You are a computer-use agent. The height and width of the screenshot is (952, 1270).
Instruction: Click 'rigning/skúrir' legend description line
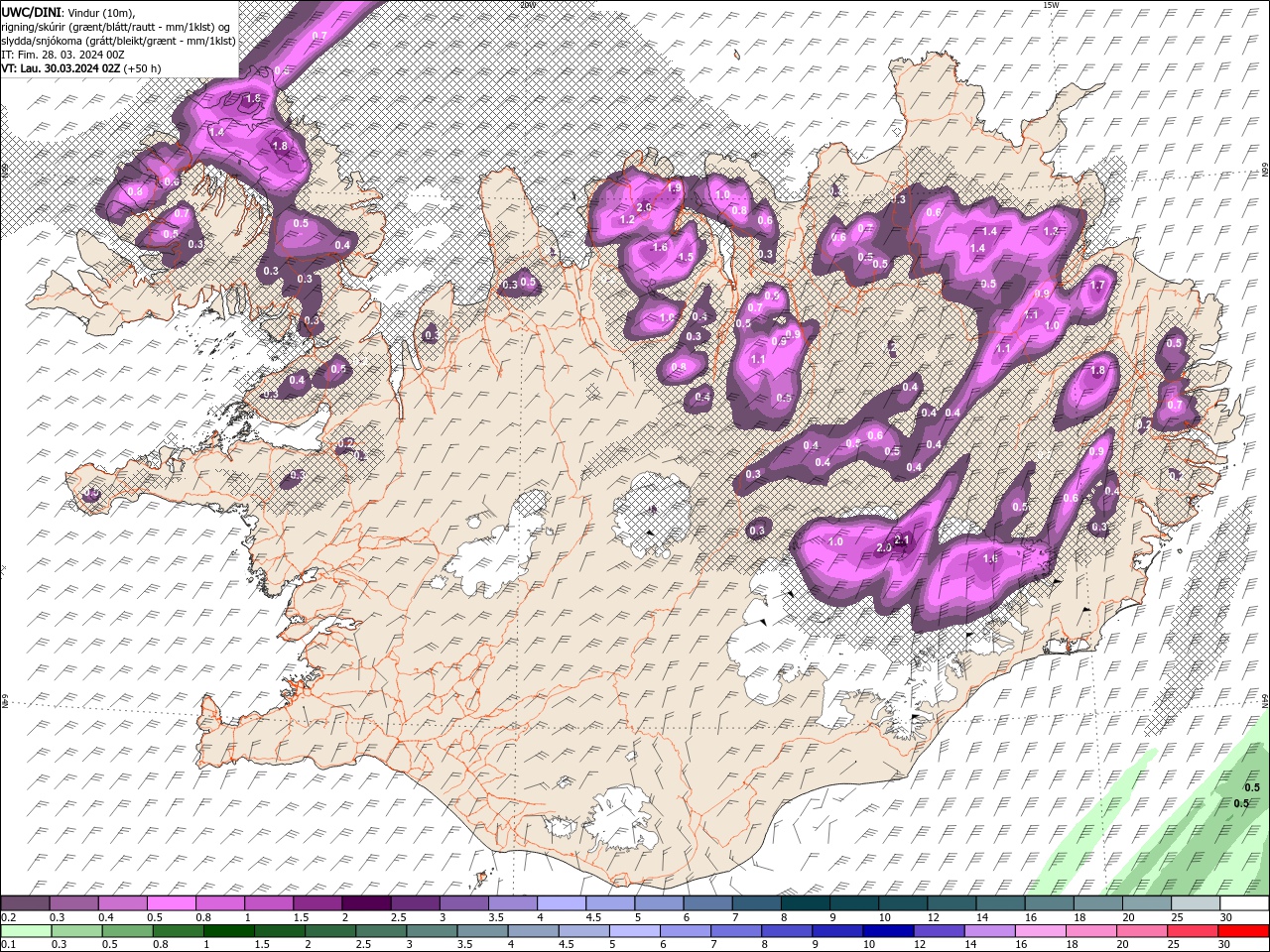115,27
